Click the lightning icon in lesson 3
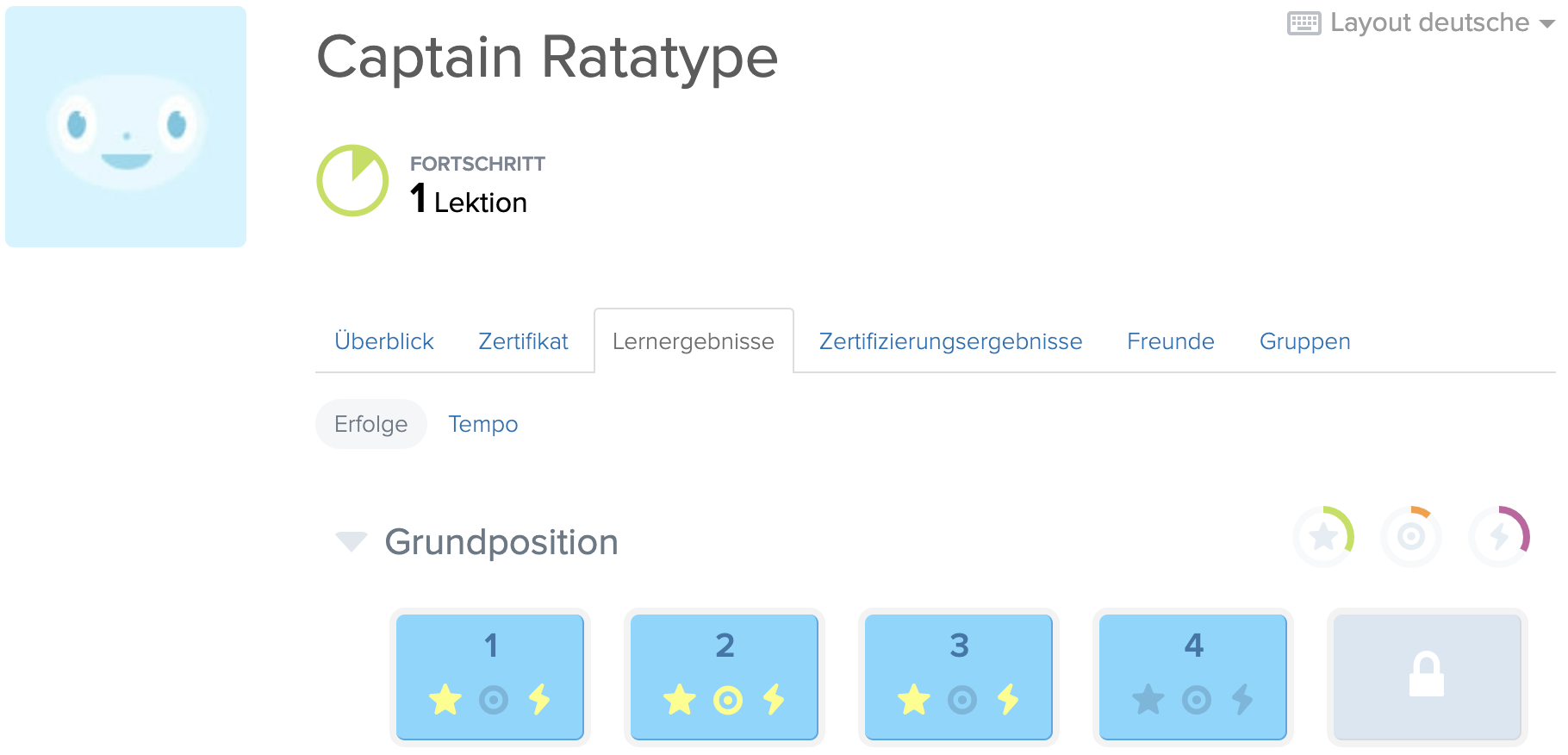Screen dimensions: 1568x755 point(1008,699)
